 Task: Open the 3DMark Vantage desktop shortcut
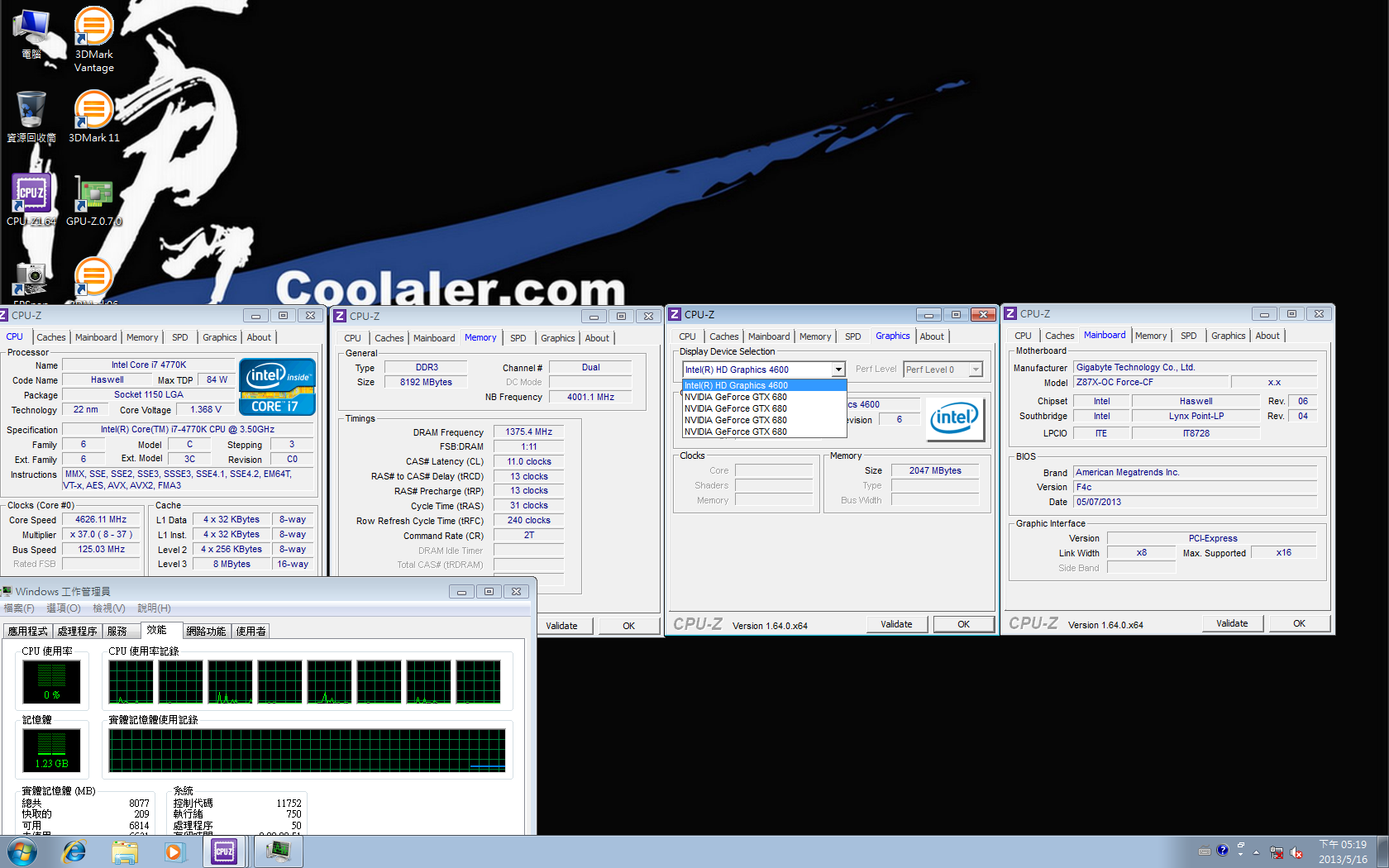point(93,39)
